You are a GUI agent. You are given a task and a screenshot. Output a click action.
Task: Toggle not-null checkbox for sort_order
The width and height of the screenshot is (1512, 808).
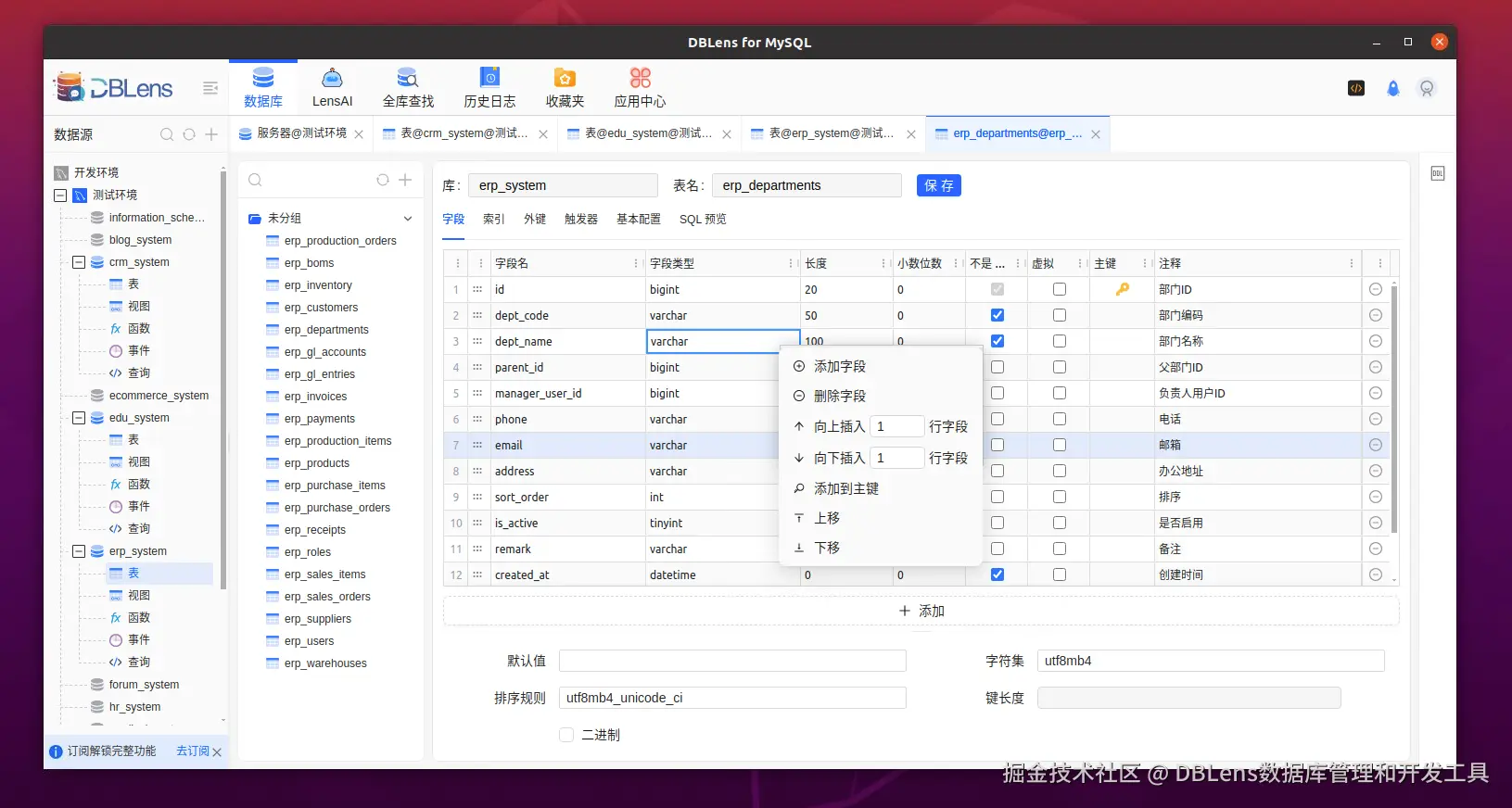[997, 497]
